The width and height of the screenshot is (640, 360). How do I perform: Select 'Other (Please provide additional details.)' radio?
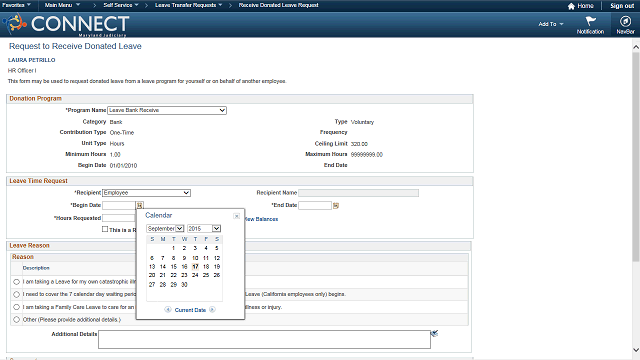(16, 320)
